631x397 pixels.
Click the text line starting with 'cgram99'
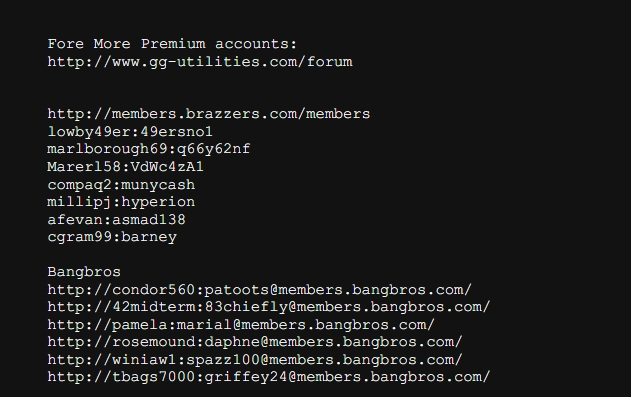pyautogui.click(x=112, y=237)
